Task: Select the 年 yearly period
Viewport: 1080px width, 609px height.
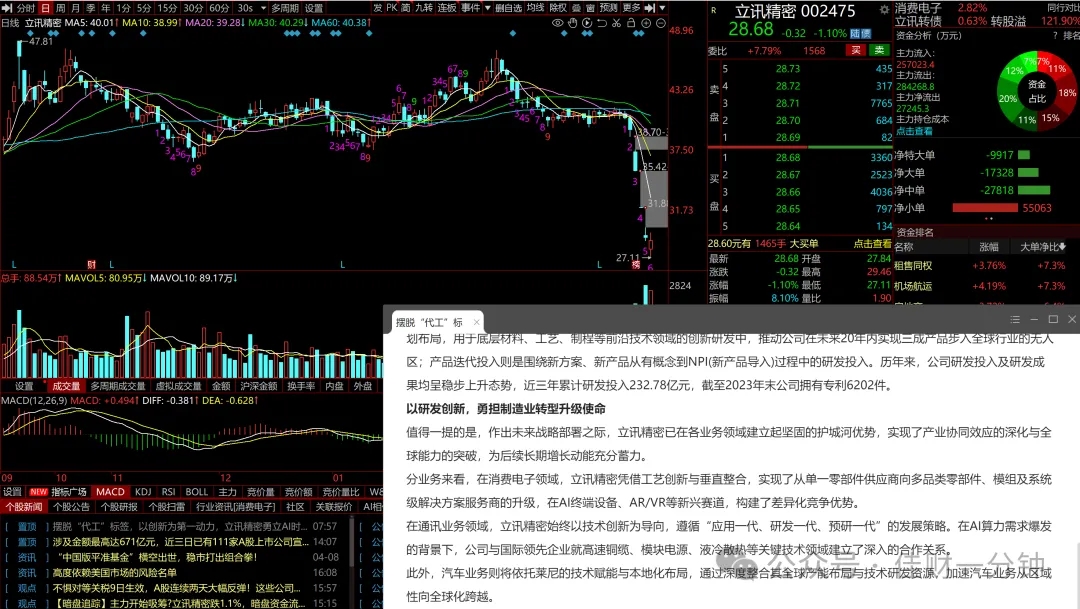Action: tap(105, 8)
